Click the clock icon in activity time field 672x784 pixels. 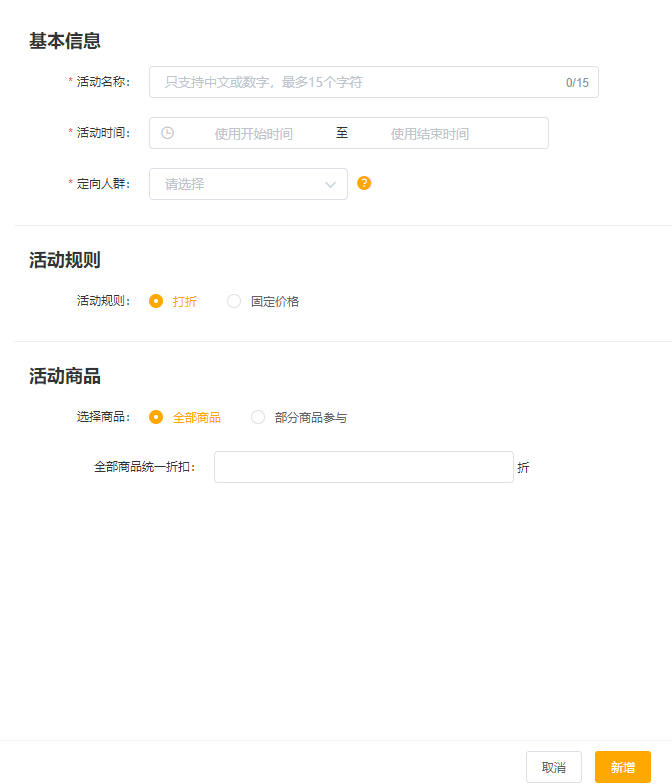coord(168,133)
